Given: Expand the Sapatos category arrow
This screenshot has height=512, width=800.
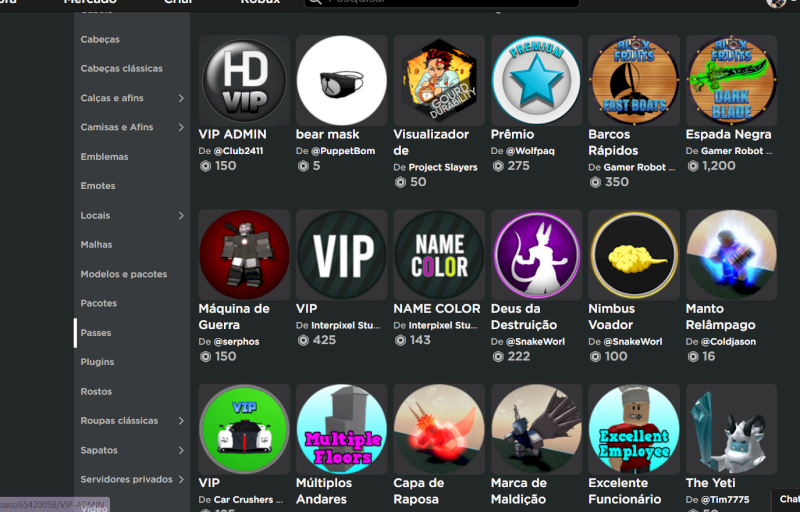Looking at the screenshot, I should click(x=181, y=450).
